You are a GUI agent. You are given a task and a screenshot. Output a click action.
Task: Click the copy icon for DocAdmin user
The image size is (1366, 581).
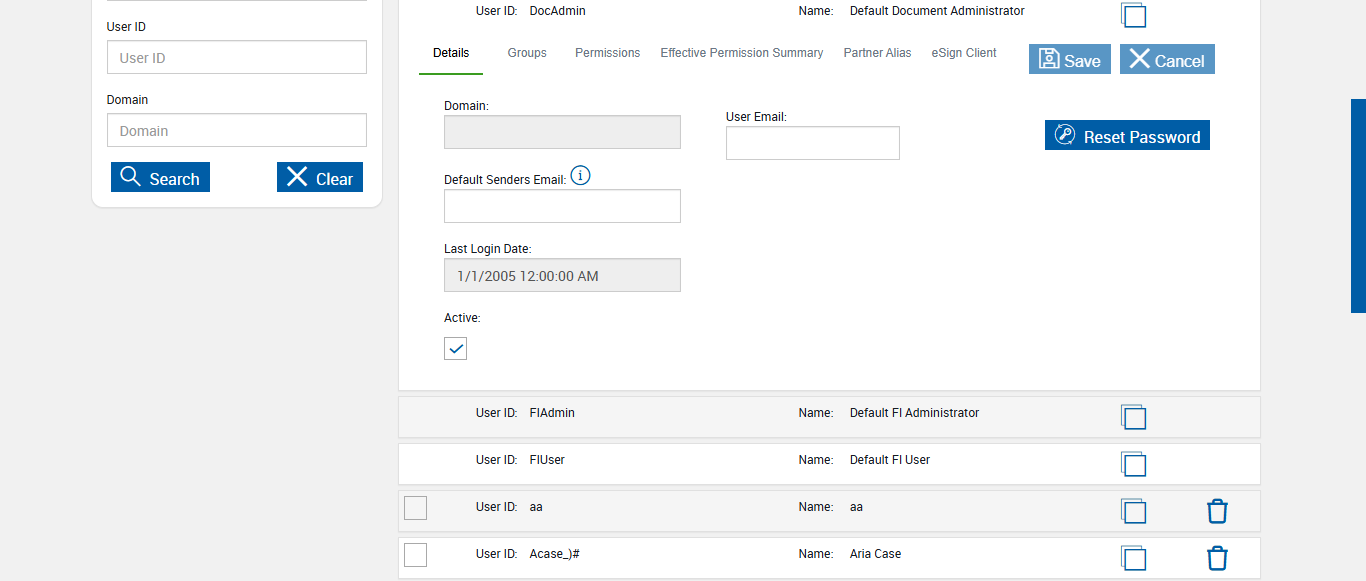[x=1133, y=15]
